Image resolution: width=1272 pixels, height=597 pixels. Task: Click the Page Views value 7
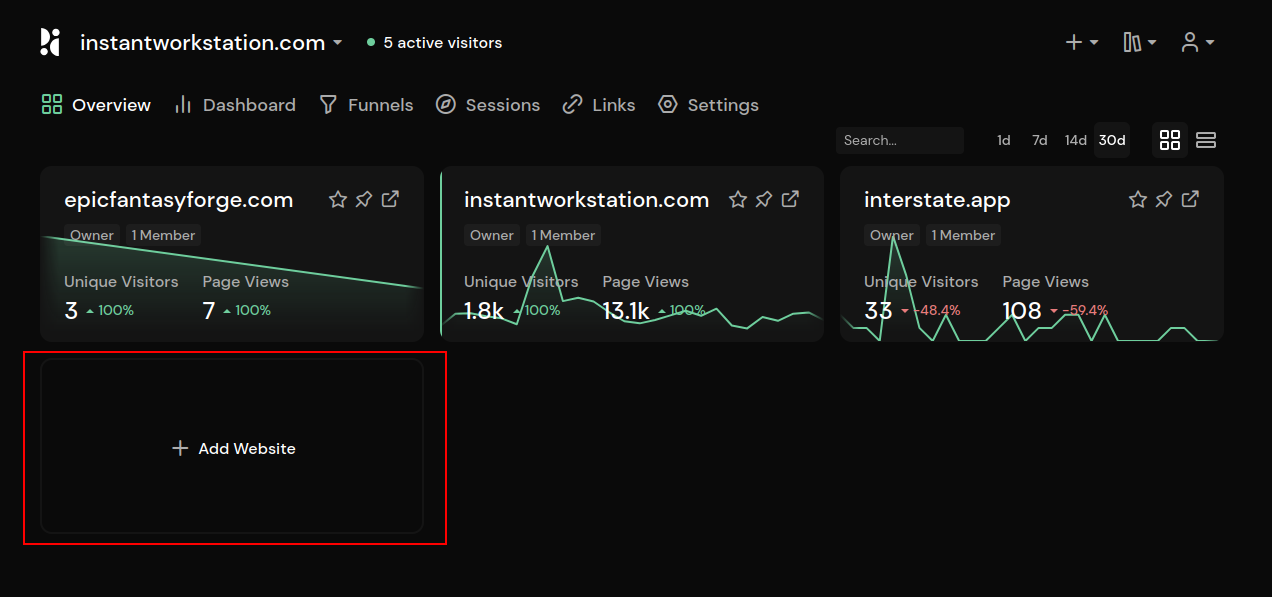(209, 311)
